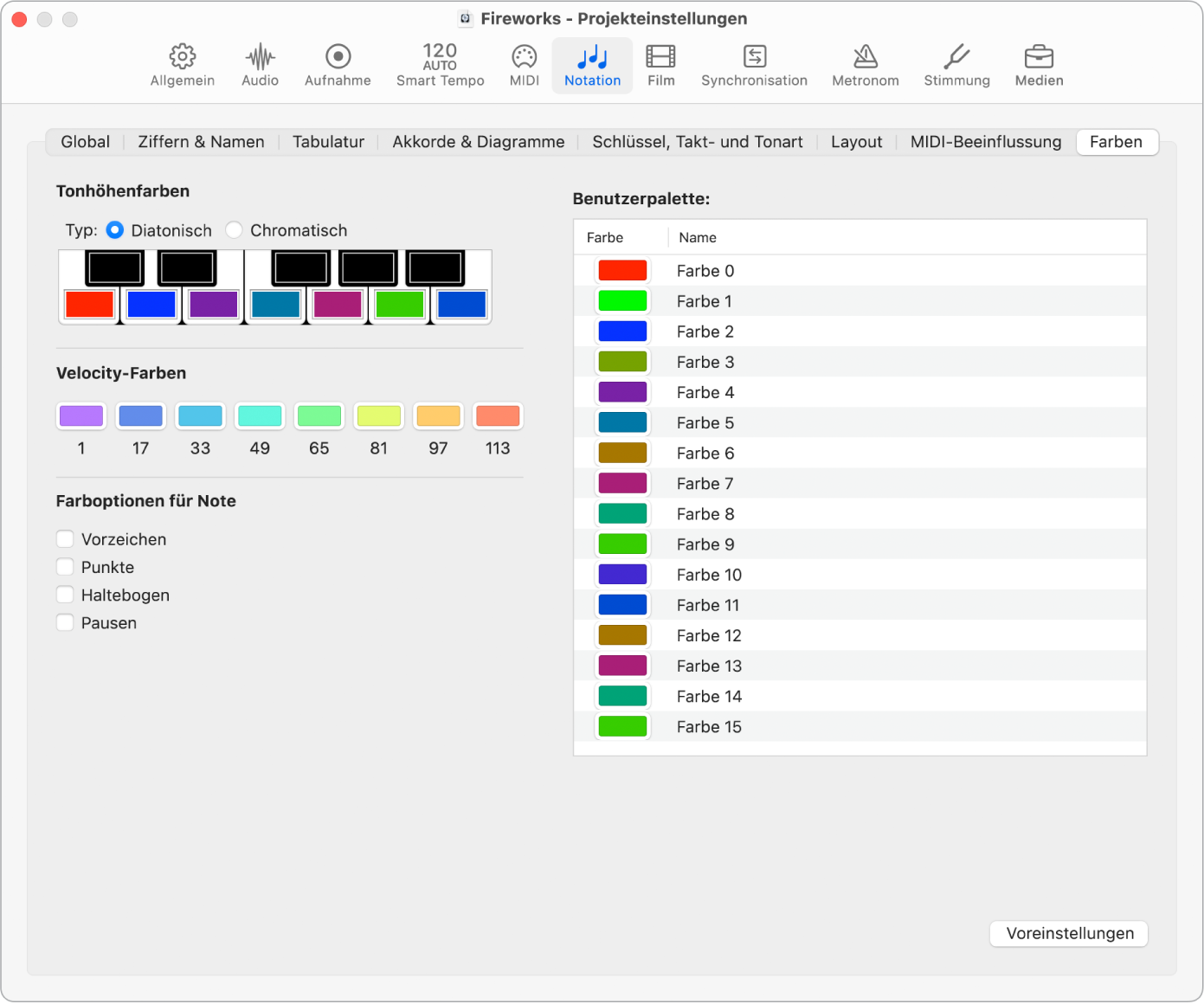Click the Farbe 1 green swatch
Screen dimensions: 1204x1004
622,300
